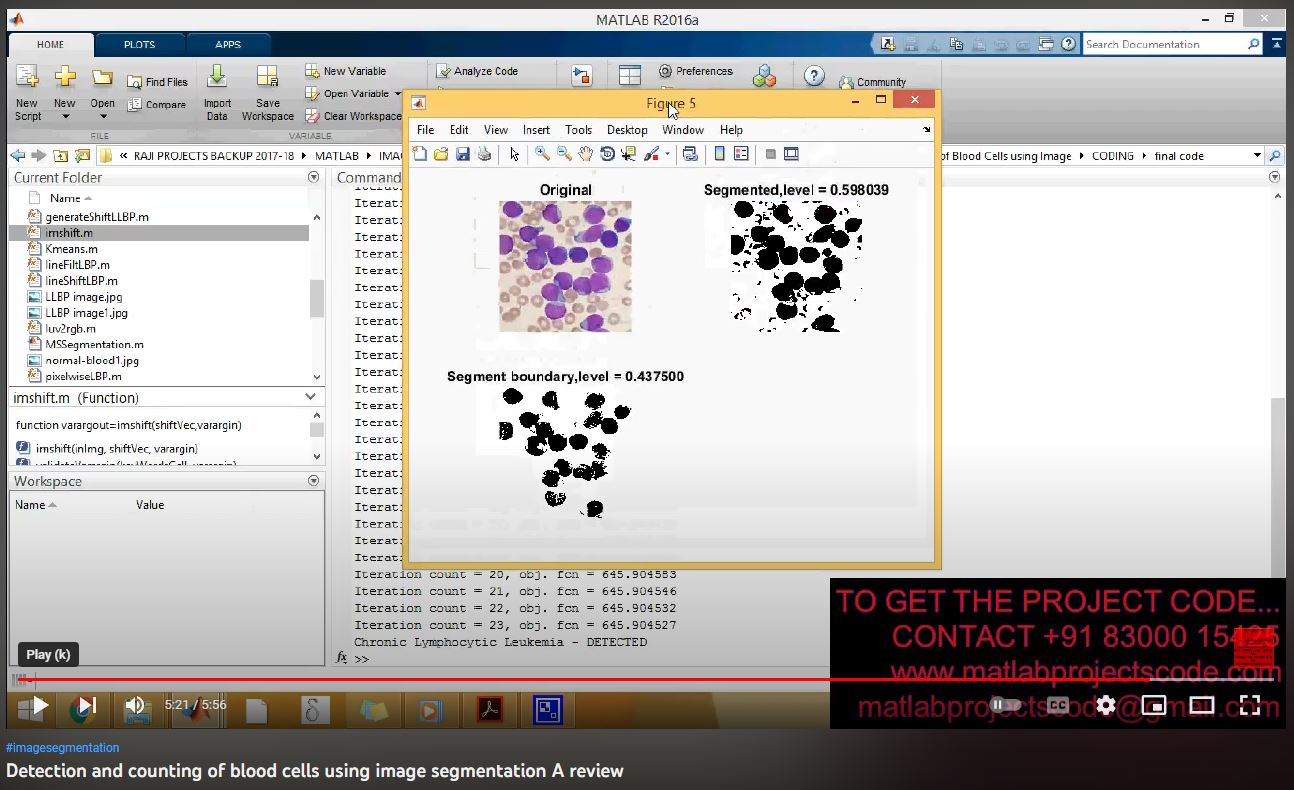Viewport: 1294px width, 790px height.
Task: Mute the video volume
Action: click(135, 706)
